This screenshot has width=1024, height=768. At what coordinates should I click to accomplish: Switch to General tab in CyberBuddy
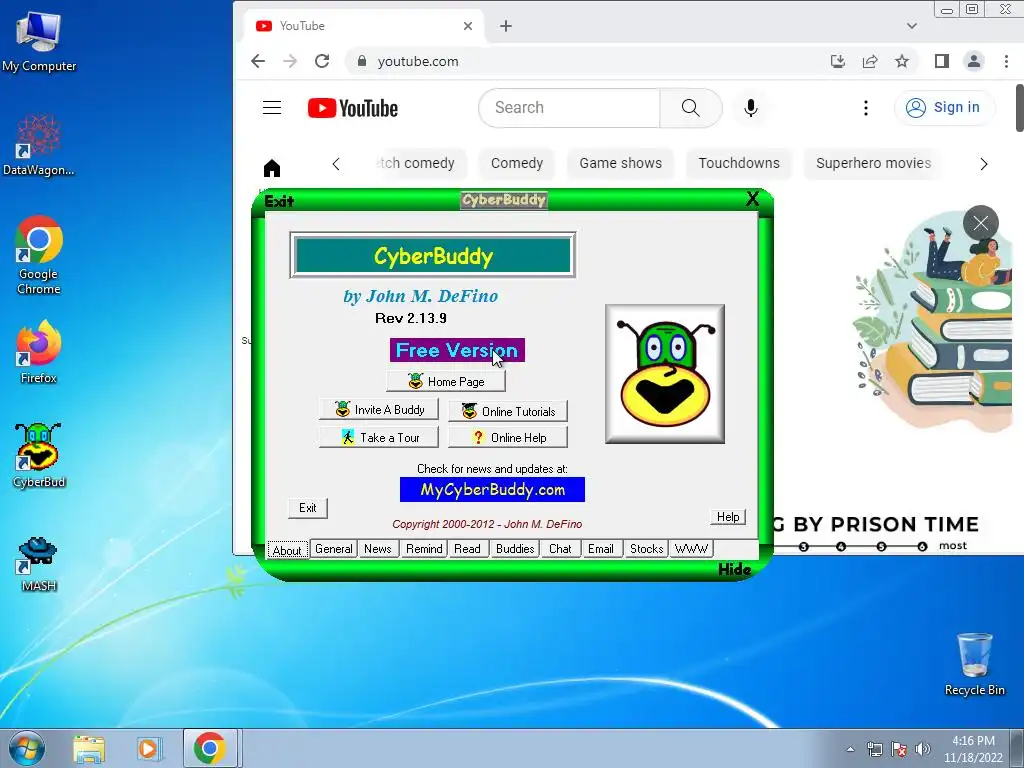(x=334, y=549)
